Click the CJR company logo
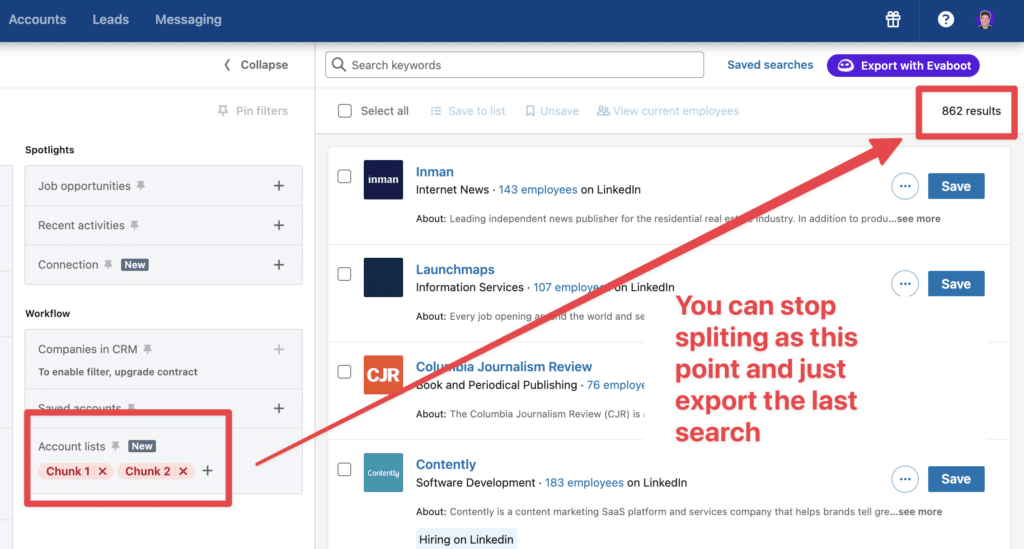Viewport: 1024px width, 549px height. click(383, 375)
